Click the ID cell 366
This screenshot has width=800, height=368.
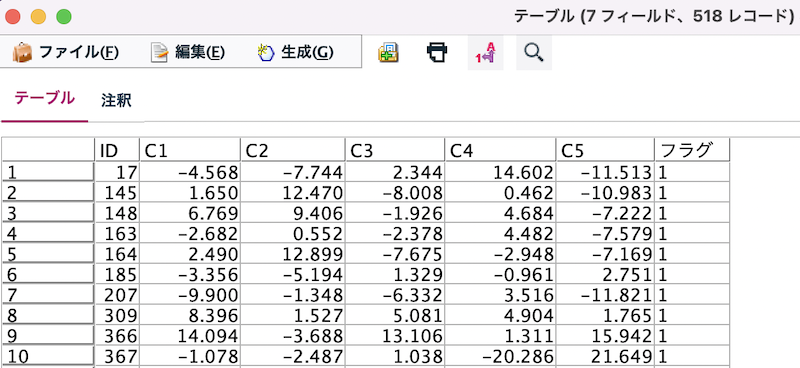tap(117, 336)
